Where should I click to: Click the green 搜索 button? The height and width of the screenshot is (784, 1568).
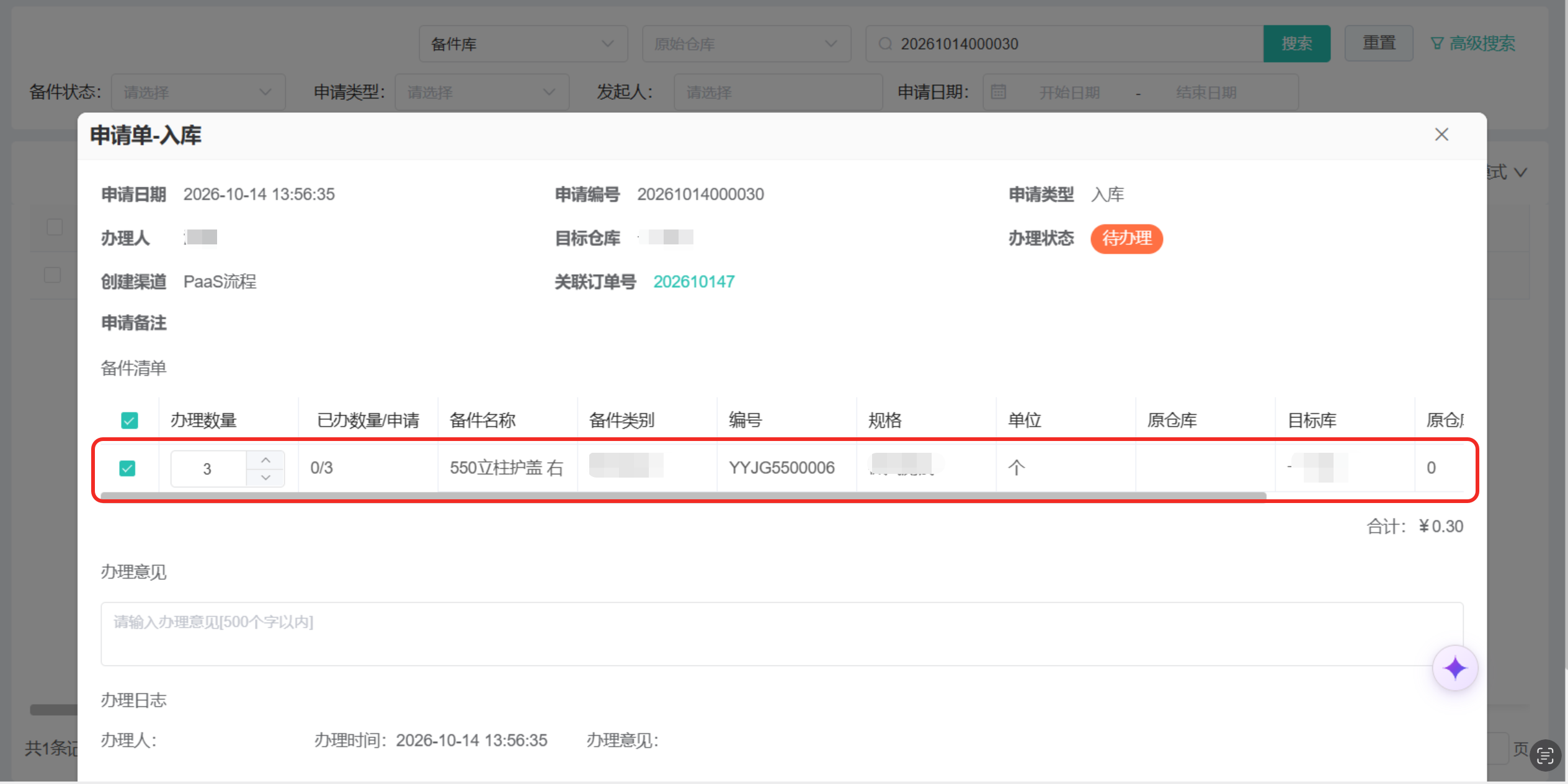click(x=1296, y=44)
